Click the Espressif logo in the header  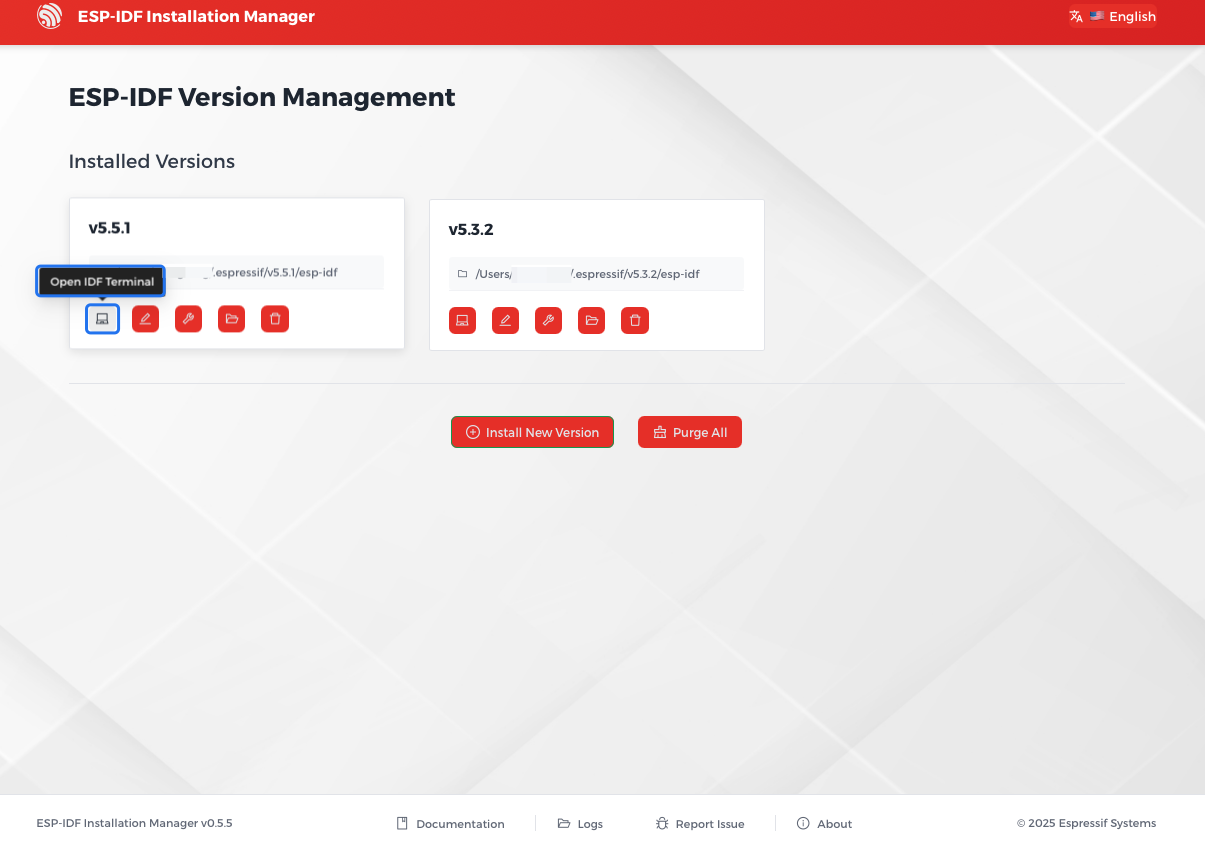pyautogui.click(x=49, y=16)
